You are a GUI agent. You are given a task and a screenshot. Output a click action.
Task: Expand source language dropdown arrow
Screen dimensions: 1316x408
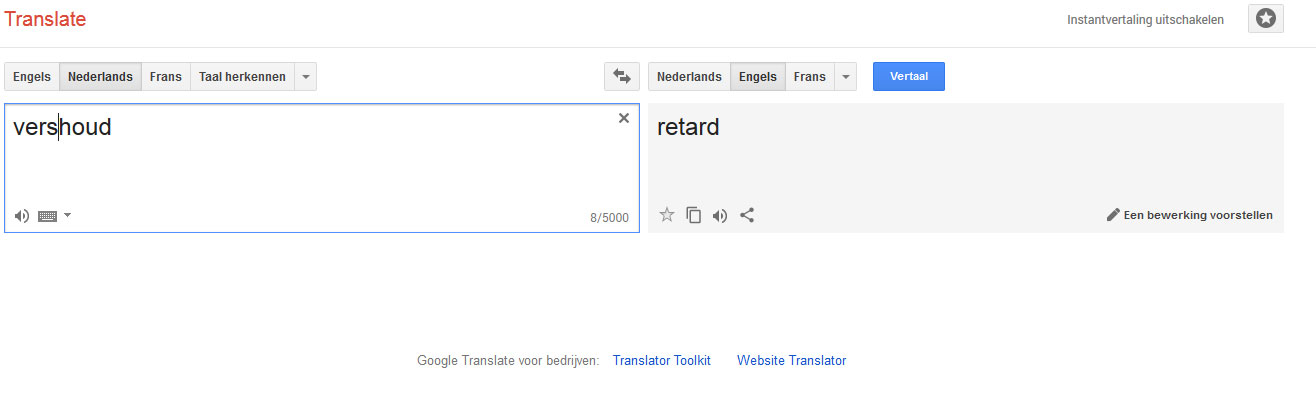[306, 76]
